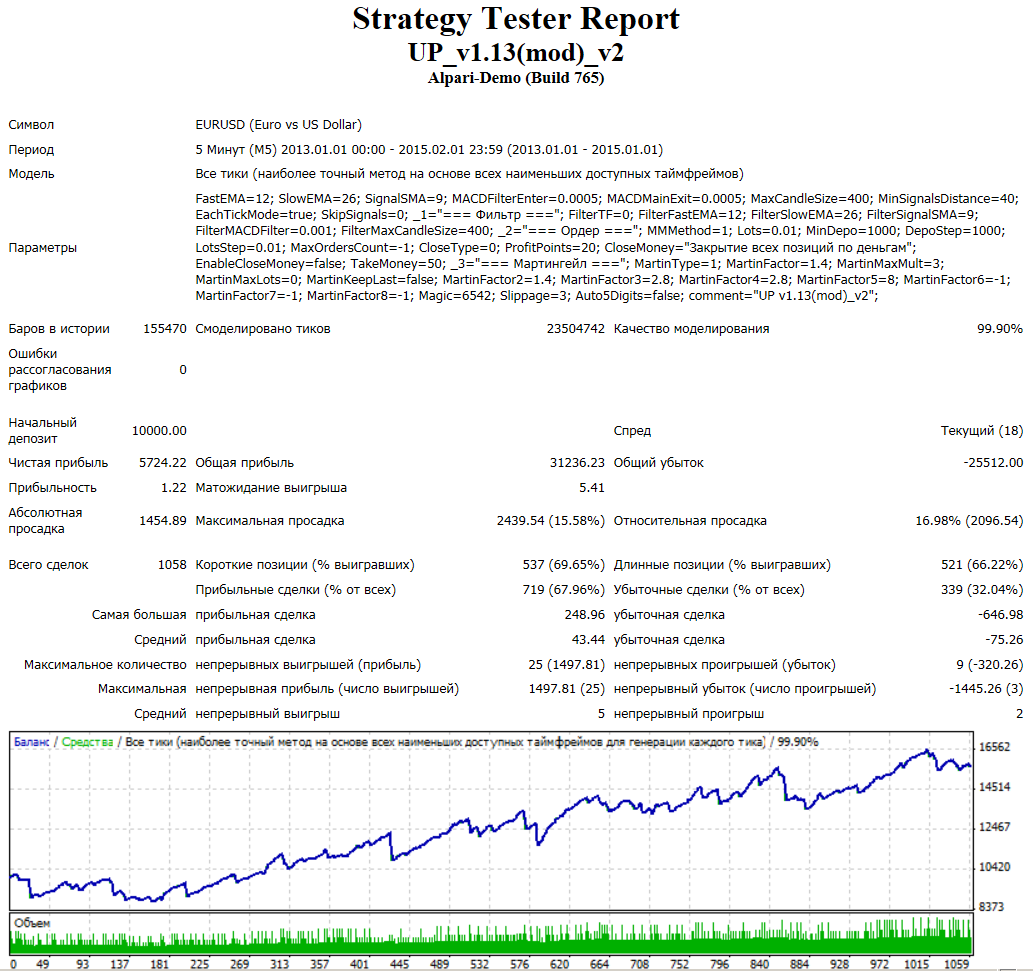Select the 'UP_v1.13(mod)_v2' subtitle
The width and height of the screenshot is (1033, 971).
pos(516,53)
